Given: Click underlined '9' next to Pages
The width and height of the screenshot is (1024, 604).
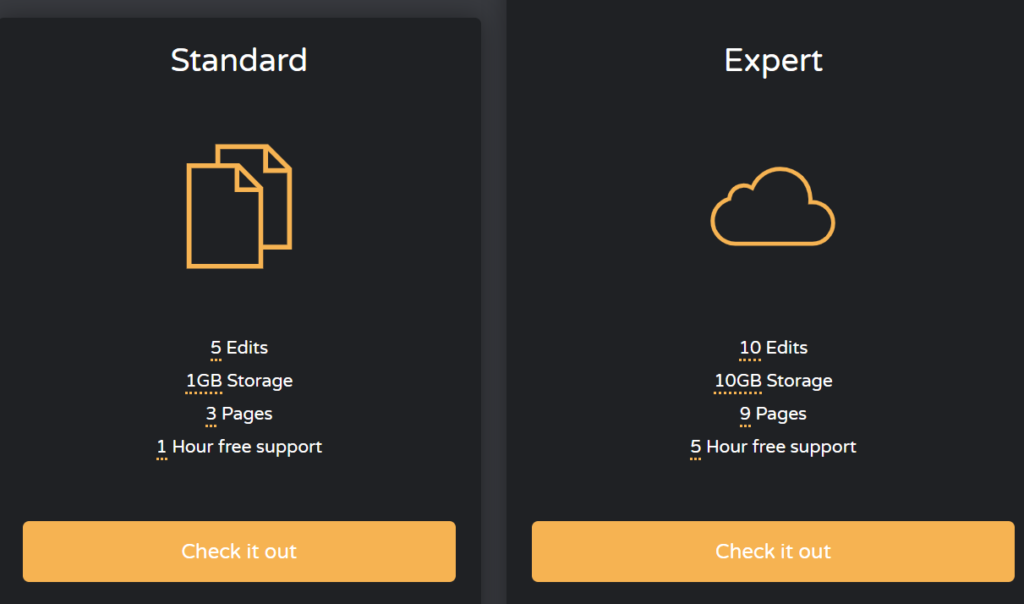Looking at the screenshot, I should (x=745, y=414).
